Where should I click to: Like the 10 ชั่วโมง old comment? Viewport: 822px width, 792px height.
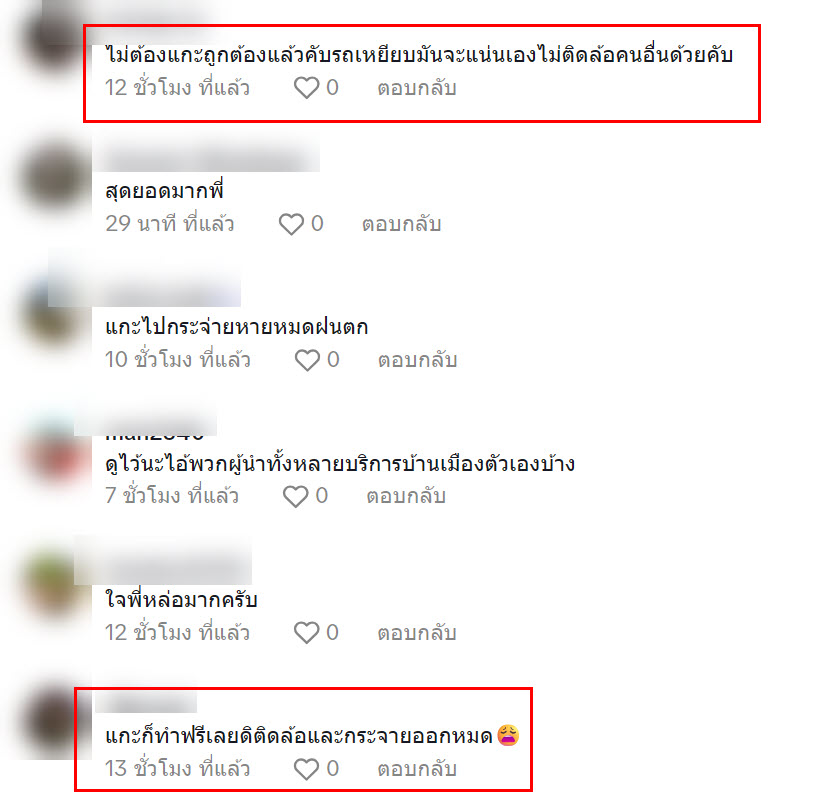pos(307,360)
